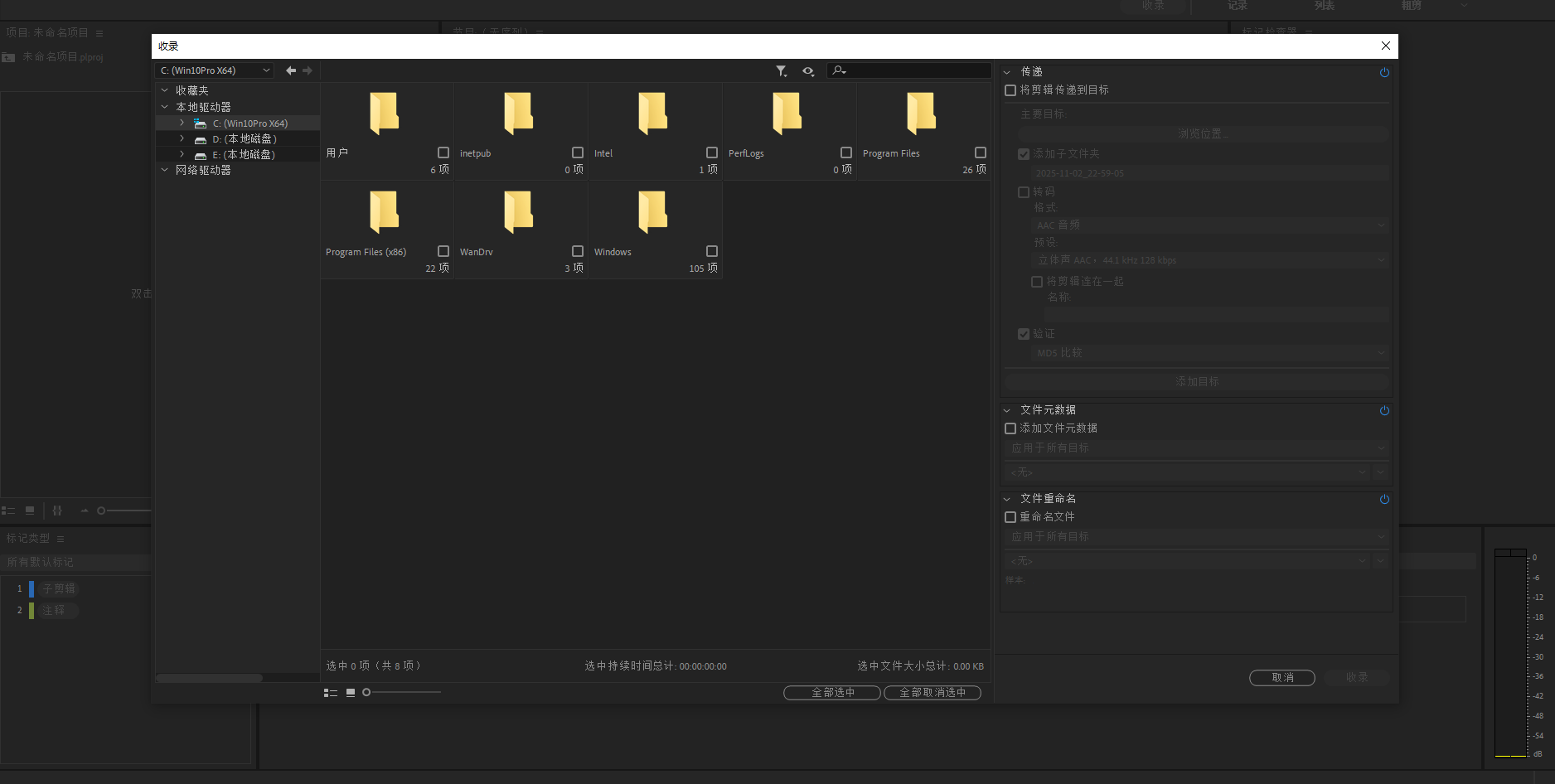Screen dimensions: 1555x784
Task: Click the 全部选中 button
Action: [x=831, y=692]
